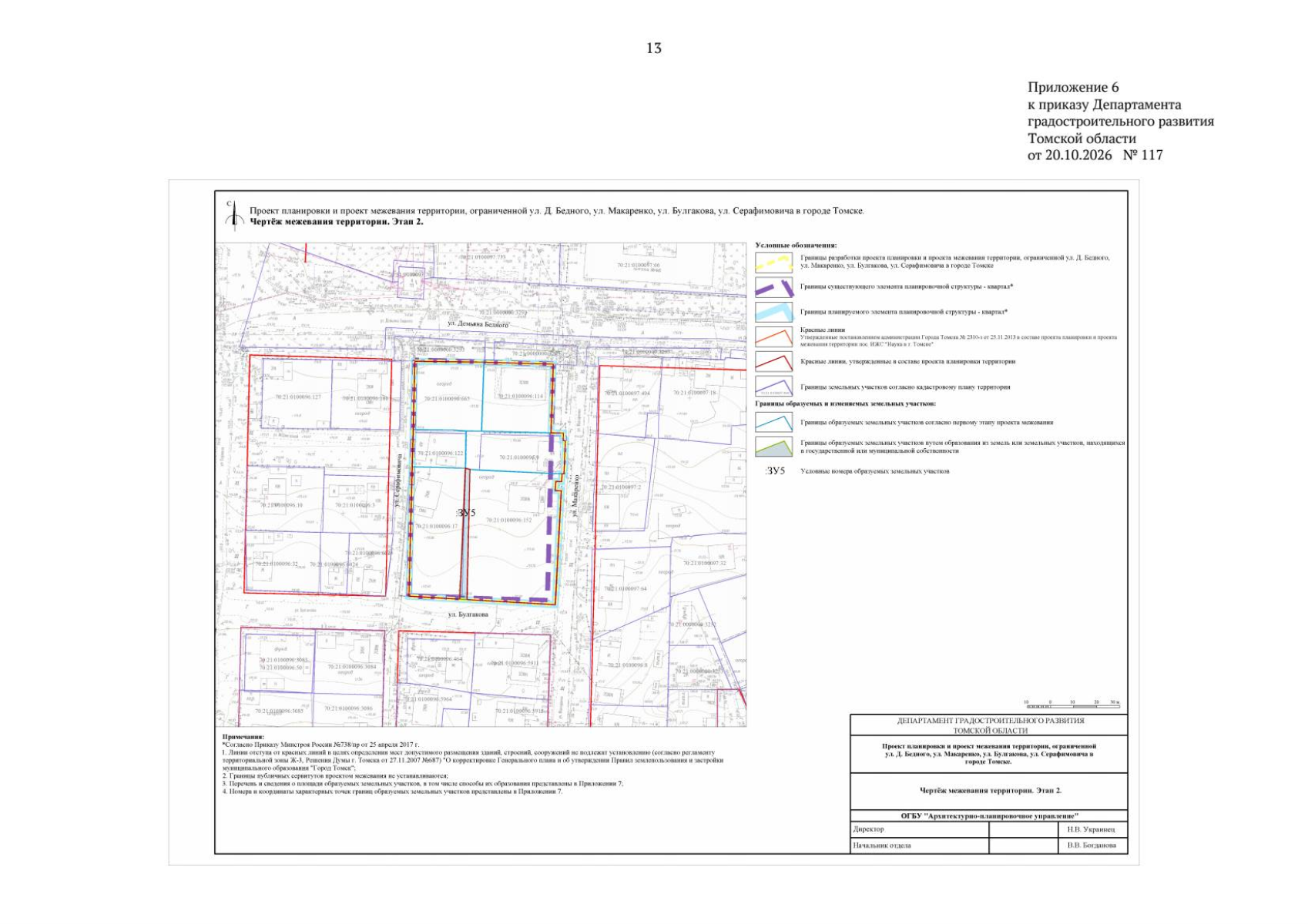1308x924 pixels.
Task: Click the ':ЗУ5' parcel label on the map
Action: click(465, 513)
